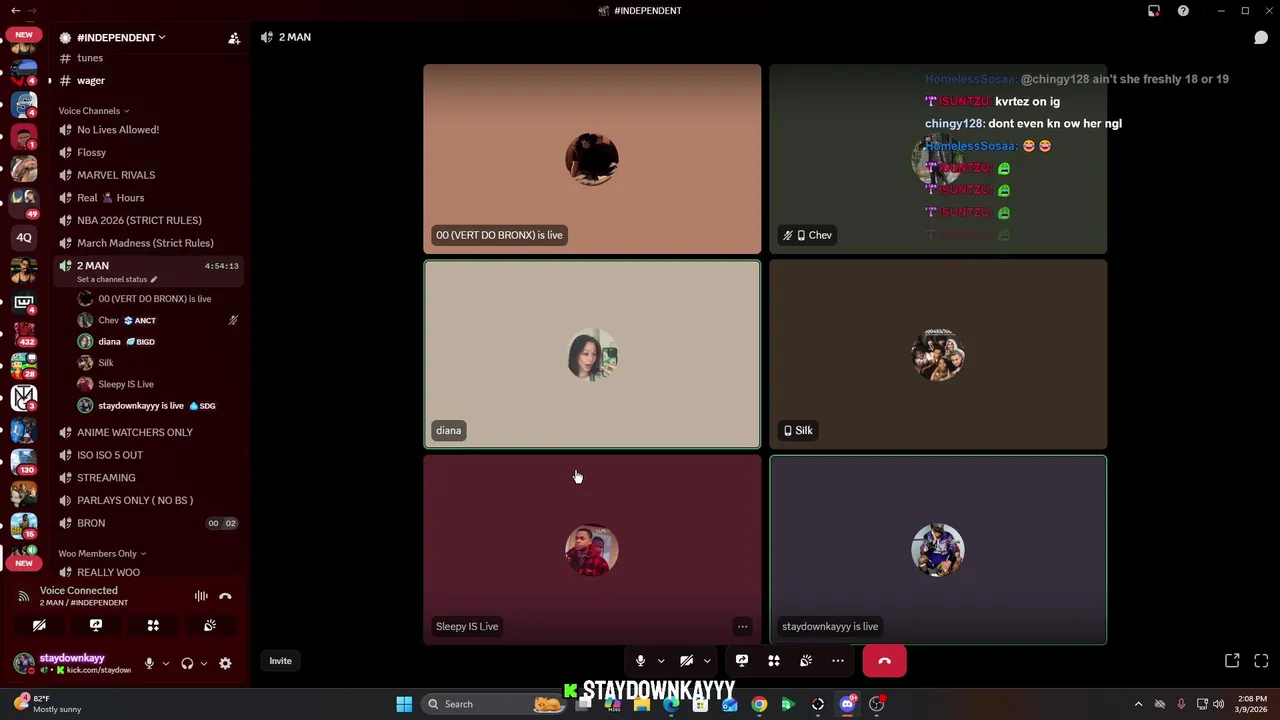Image resolution: width=1280 pixels, height=720 pixels.
Task: Disconnect using the phone icon in voice panel
Action: pos(225,596)
